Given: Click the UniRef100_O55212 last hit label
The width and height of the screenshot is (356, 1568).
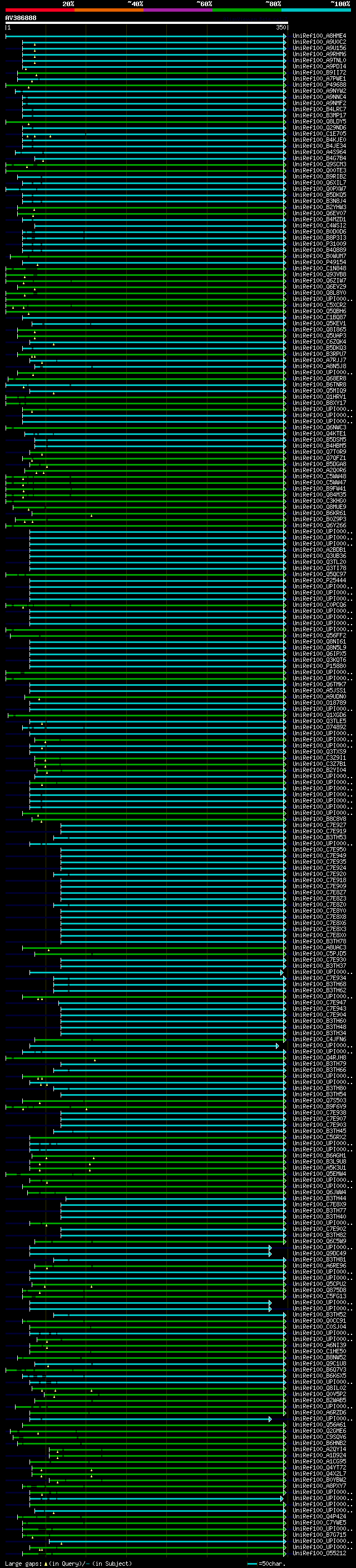Looking at the screenshot, I should 319,1553.
